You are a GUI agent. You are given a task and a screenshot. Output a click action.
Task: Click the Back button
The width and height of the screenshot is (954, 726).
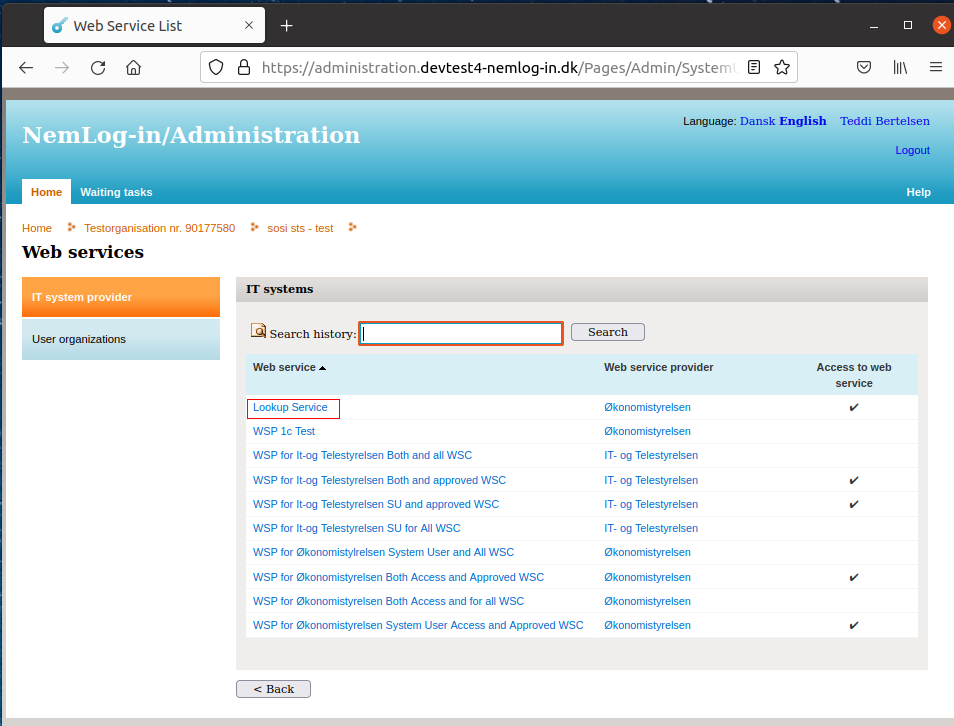tap(273, 689)
